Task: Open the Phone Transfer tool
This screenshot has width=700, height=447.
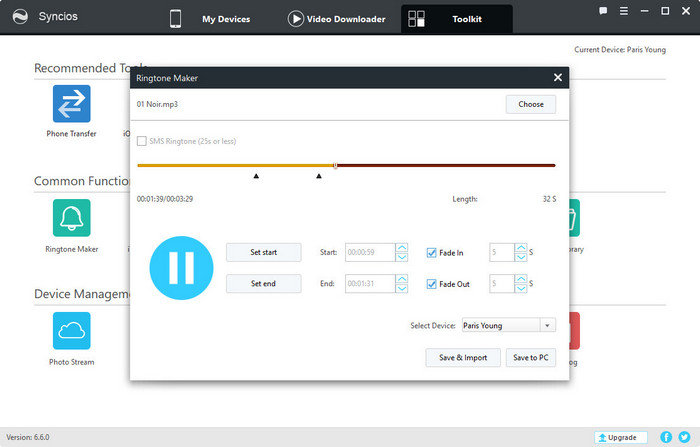Action: (71, 104)
